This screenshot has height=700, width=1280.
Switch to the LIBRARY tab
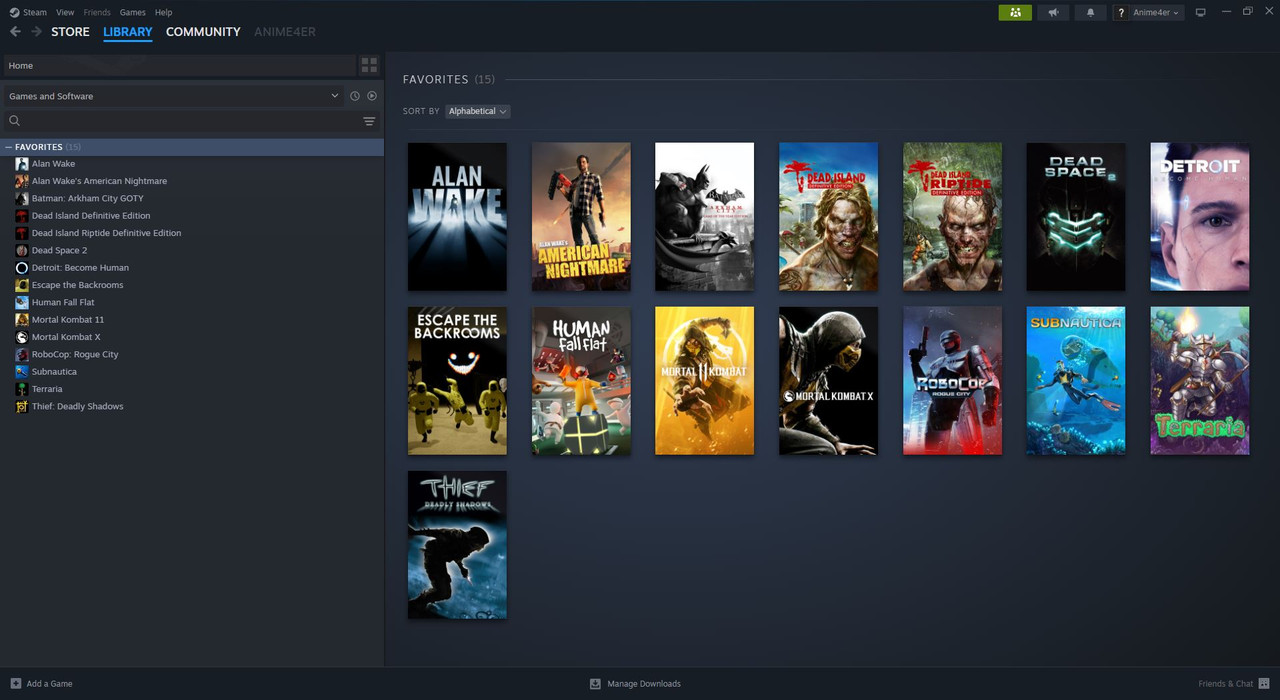128,32
